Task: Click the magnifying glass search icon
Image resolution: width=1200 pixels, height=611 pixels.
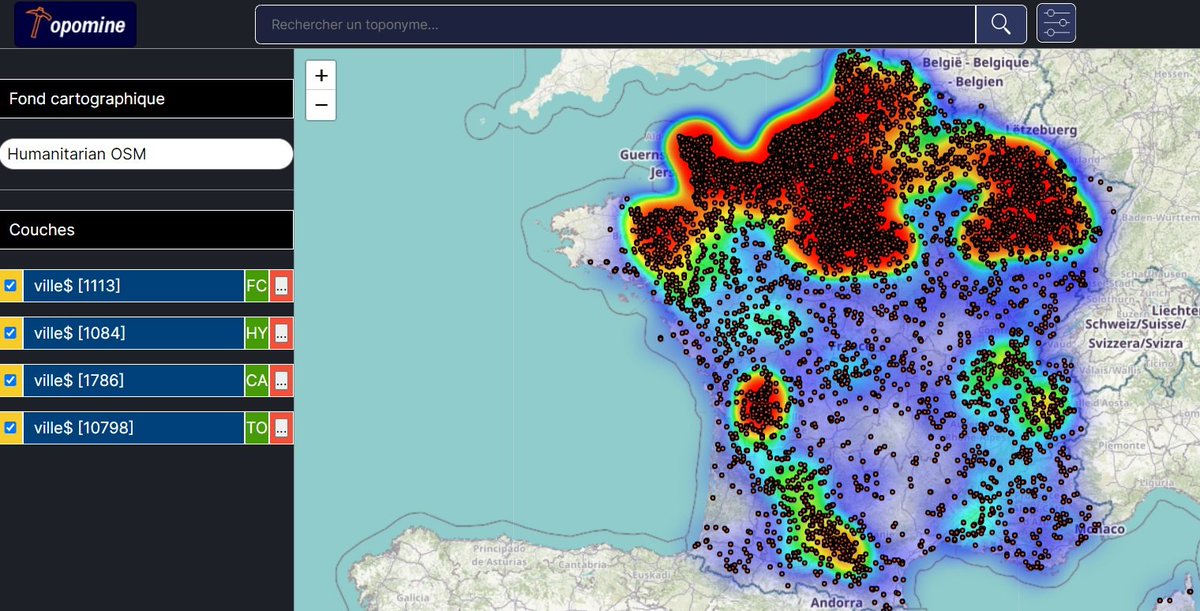Action: [1001, 24]
